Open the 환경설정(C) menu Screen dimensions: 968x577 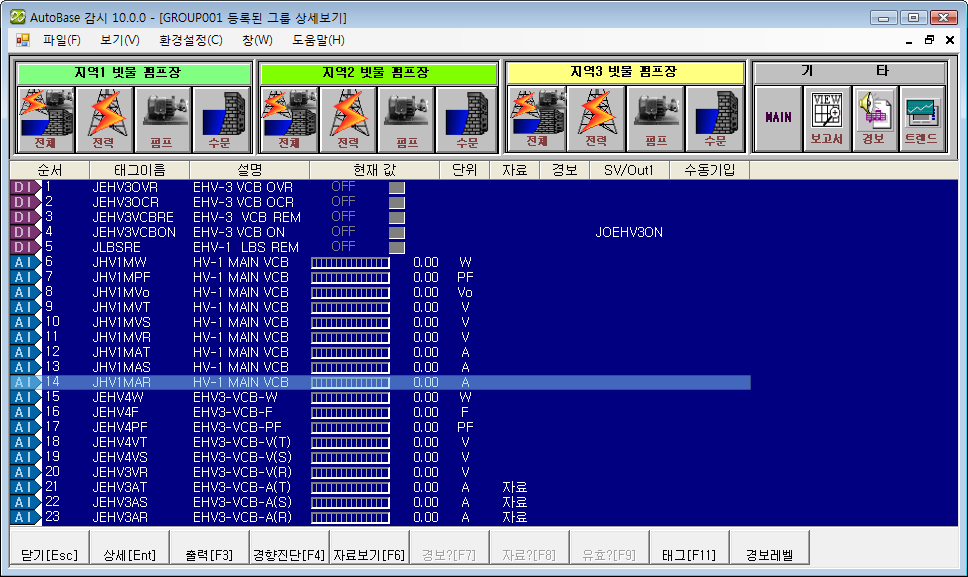pyautogui.click(x=190, y=40)
